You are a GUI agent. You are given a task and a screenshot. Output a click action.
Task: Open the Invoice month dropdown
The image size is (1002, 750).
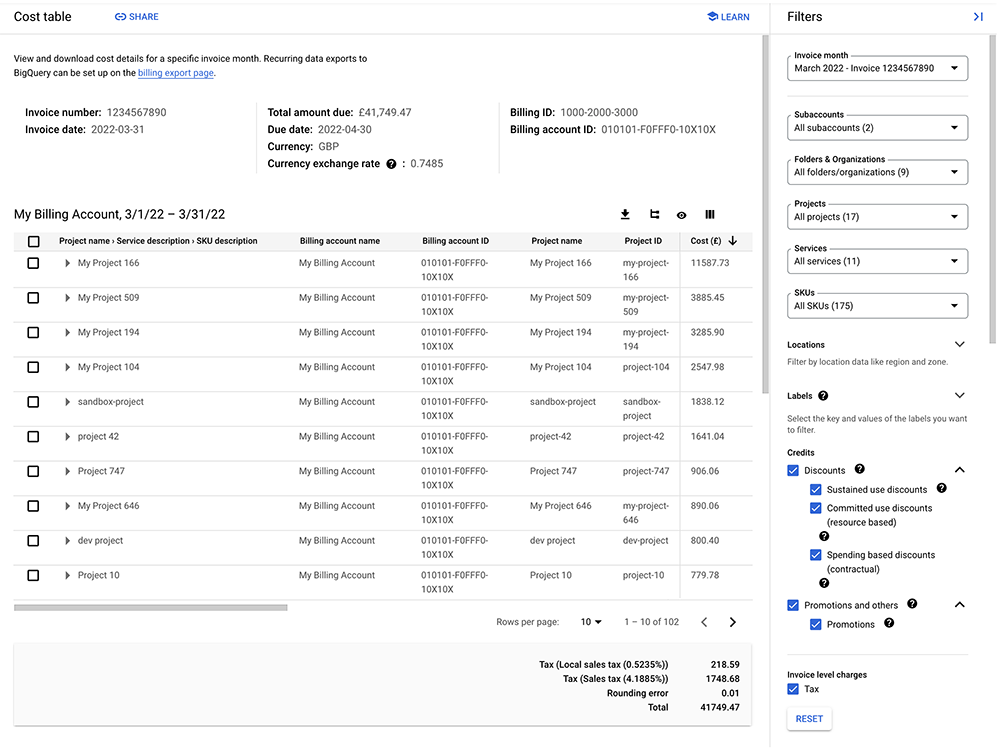(x=877, y=68)
